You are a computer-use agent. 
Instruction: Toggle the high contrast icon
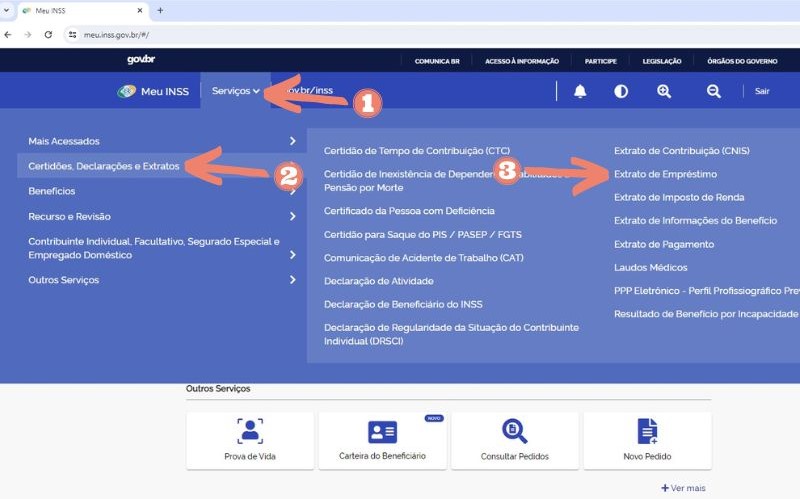coord(621,91)
